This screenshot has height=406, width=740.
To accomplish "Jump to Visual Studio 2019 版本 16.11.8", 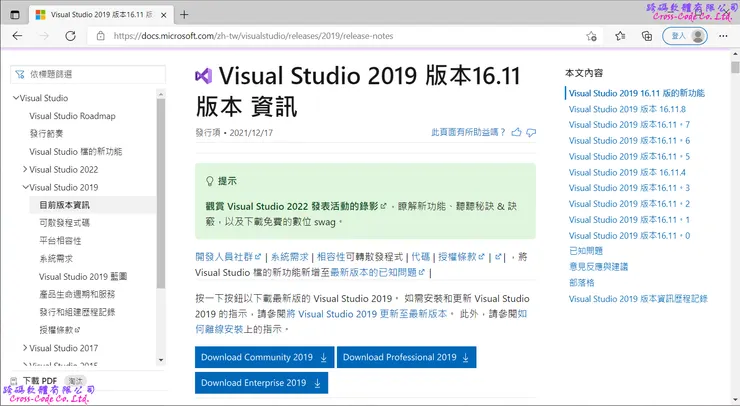I will pyautogui.click(x=627, y=109).
